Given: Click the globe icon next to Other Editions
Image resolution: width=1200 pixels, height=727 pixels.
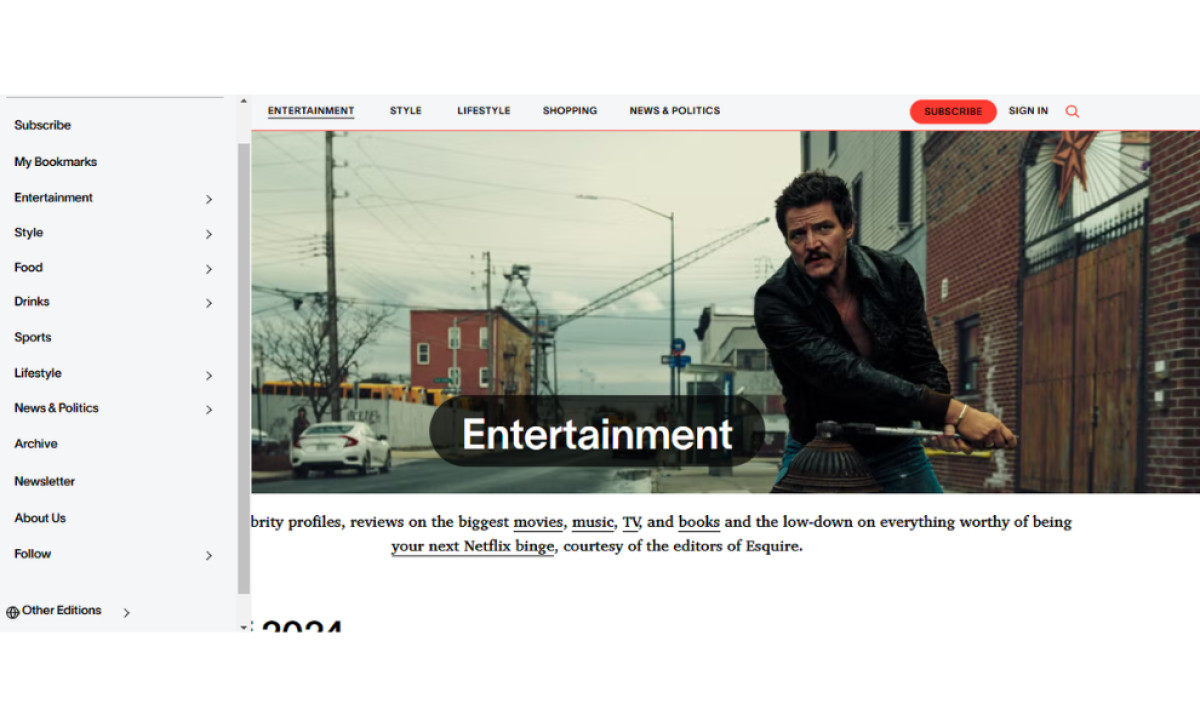Looking at the screenshot, I should pos(13,611).
